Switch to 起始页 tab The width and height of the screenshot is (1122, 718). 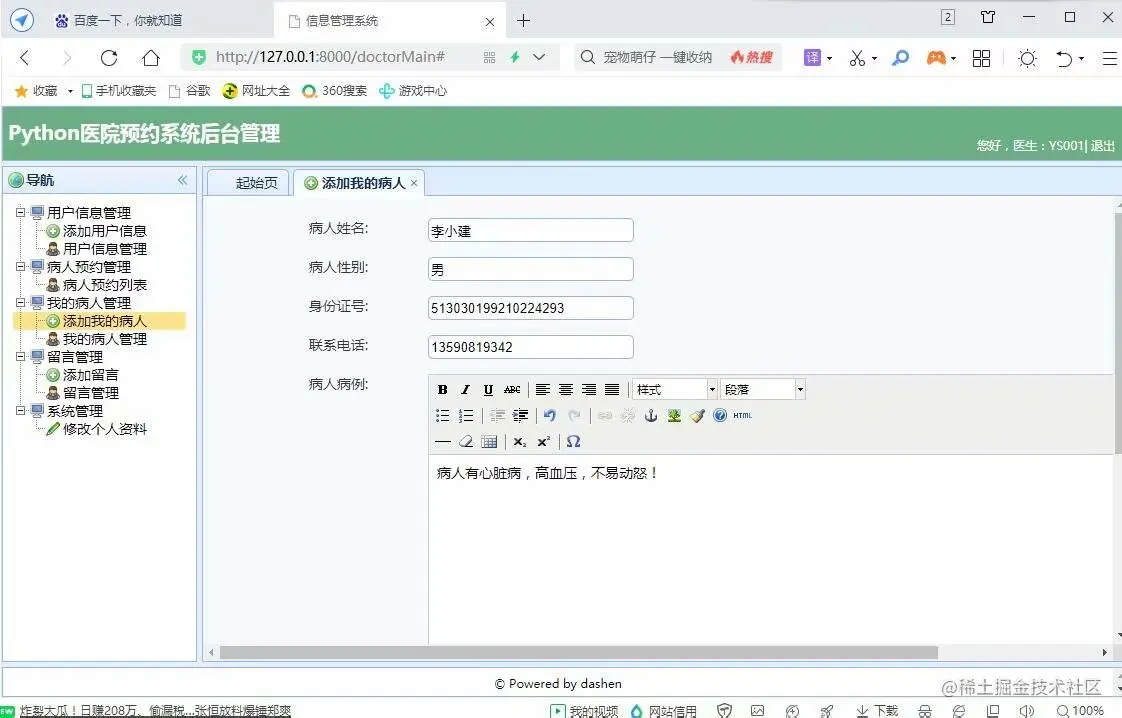(x=248, y=183)
